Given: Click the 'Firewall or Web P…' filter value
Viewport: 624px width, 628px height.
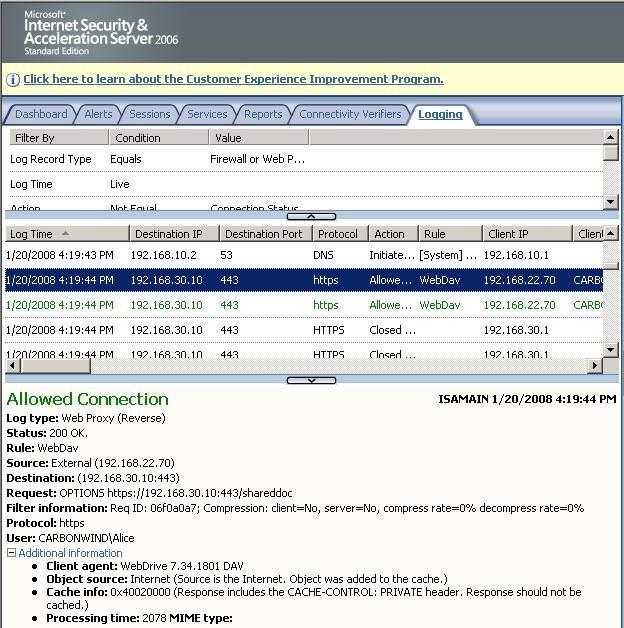Looking at the screenshot, I should [257, 159].
